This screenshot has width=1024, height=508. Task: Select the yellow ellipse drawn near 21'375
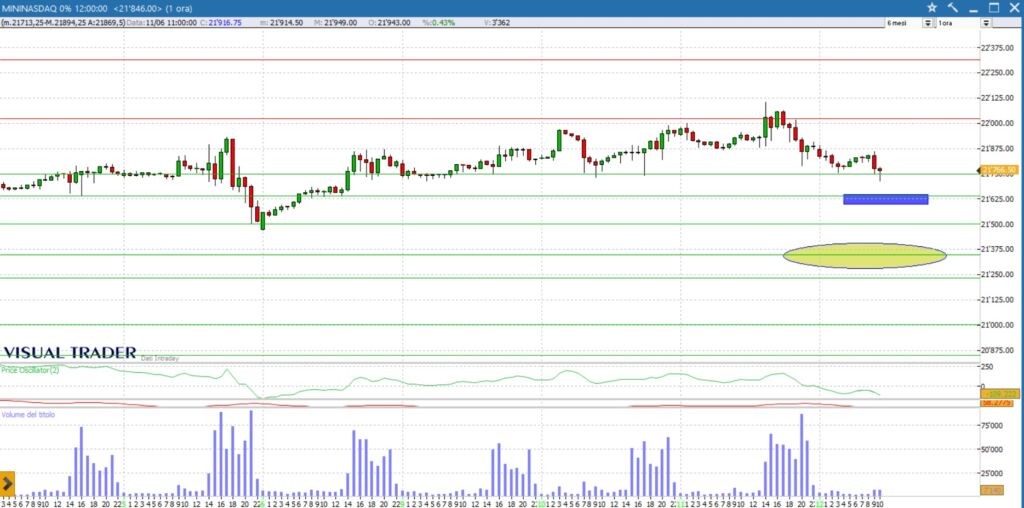(x=865, y=255)
